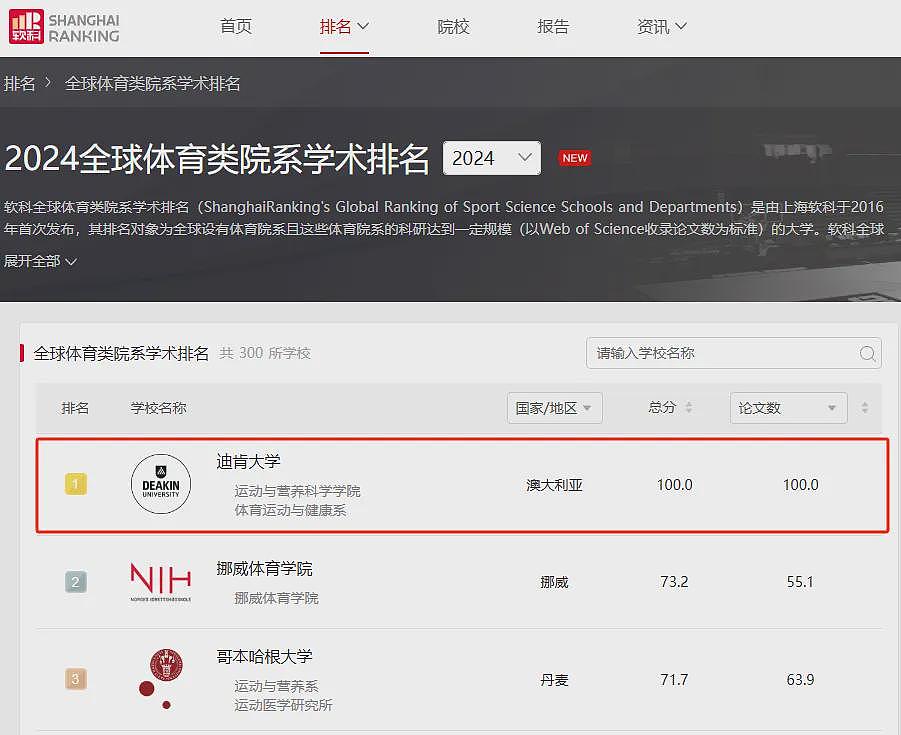Open the 论文数 indicator dropdown
Viewport: 901px width, 735px height.
pos(788,408)
